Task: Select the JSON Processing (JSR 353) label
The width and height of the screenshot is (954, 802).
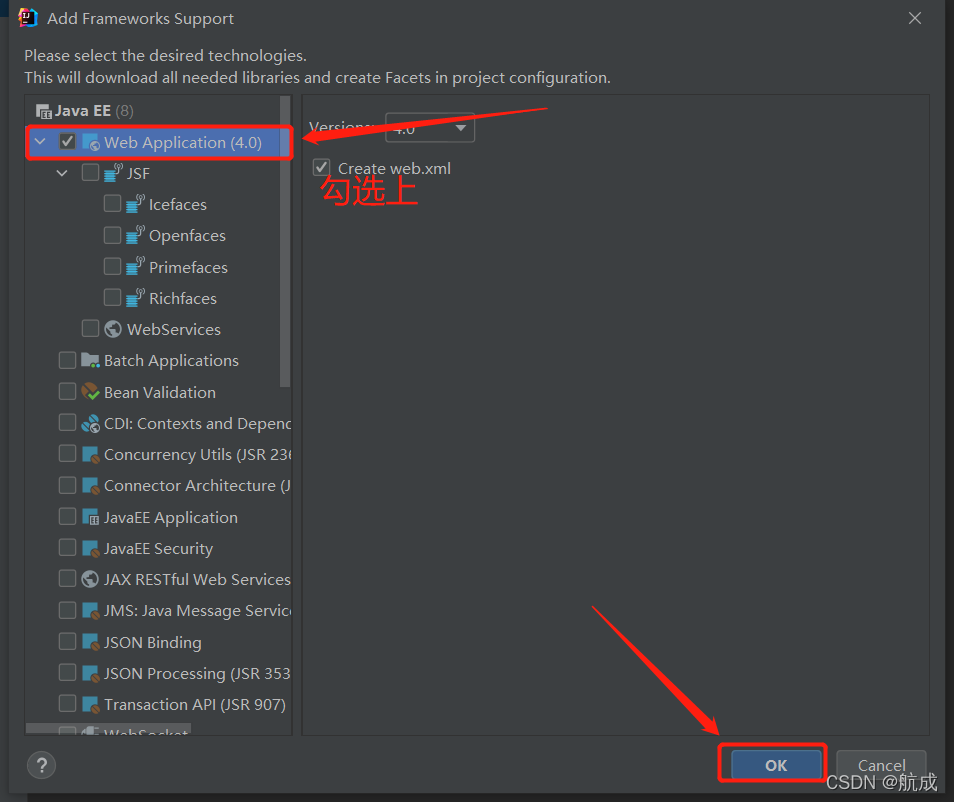Action: 197,674
